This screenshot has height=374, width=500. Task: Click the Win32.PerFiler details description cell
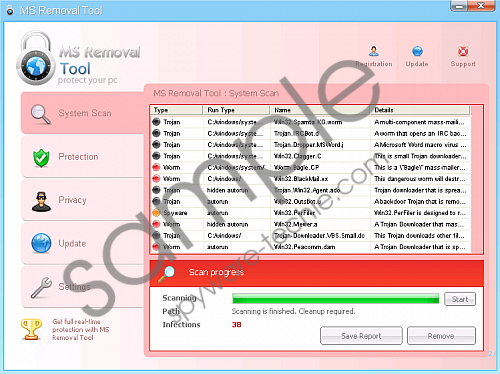pyautogui.click(x=420, y=213)
